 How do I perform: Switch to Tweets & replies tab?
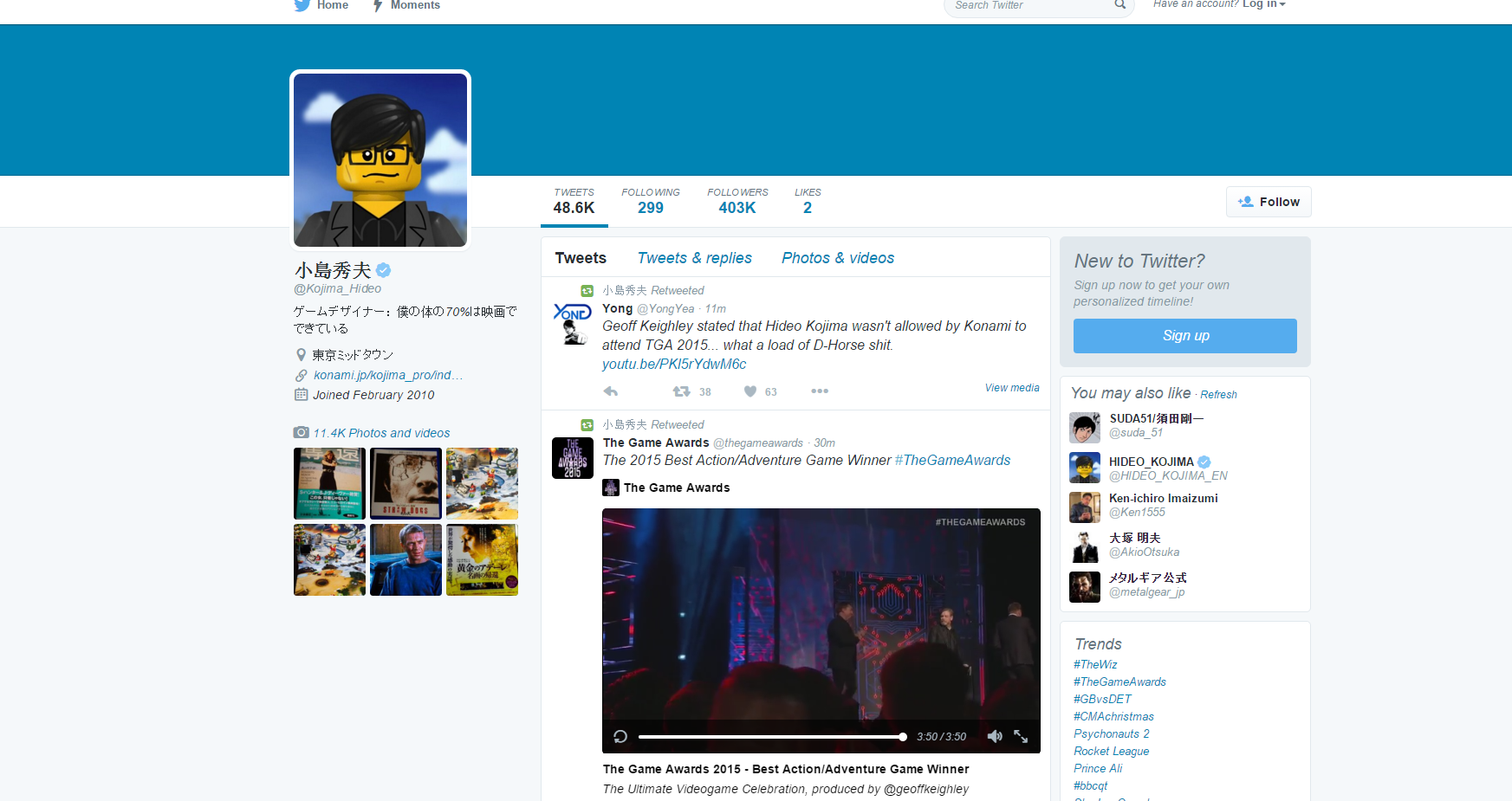click(695, 258)
